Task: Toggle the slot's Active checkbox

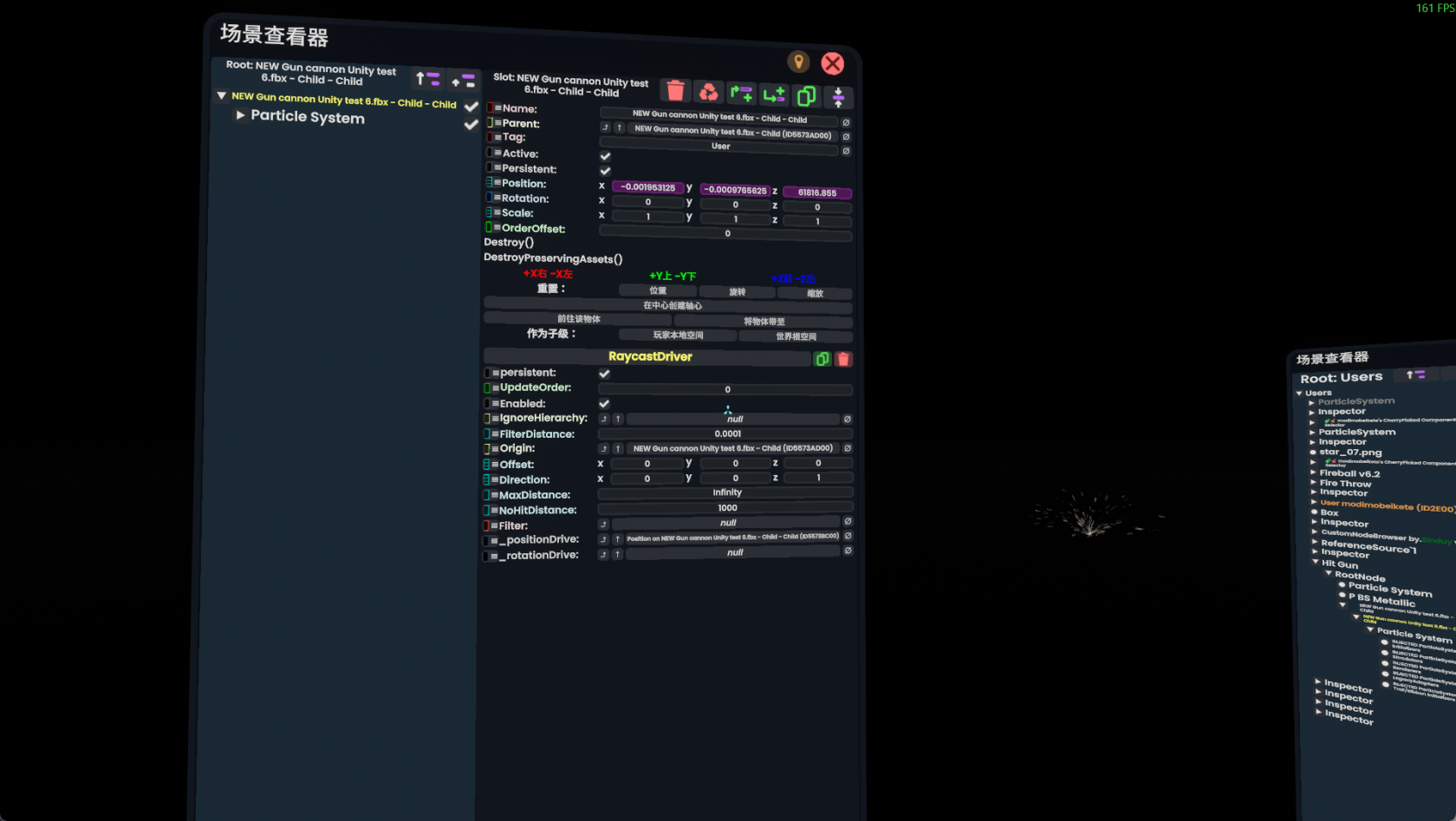Action: (x=605, y=156)
